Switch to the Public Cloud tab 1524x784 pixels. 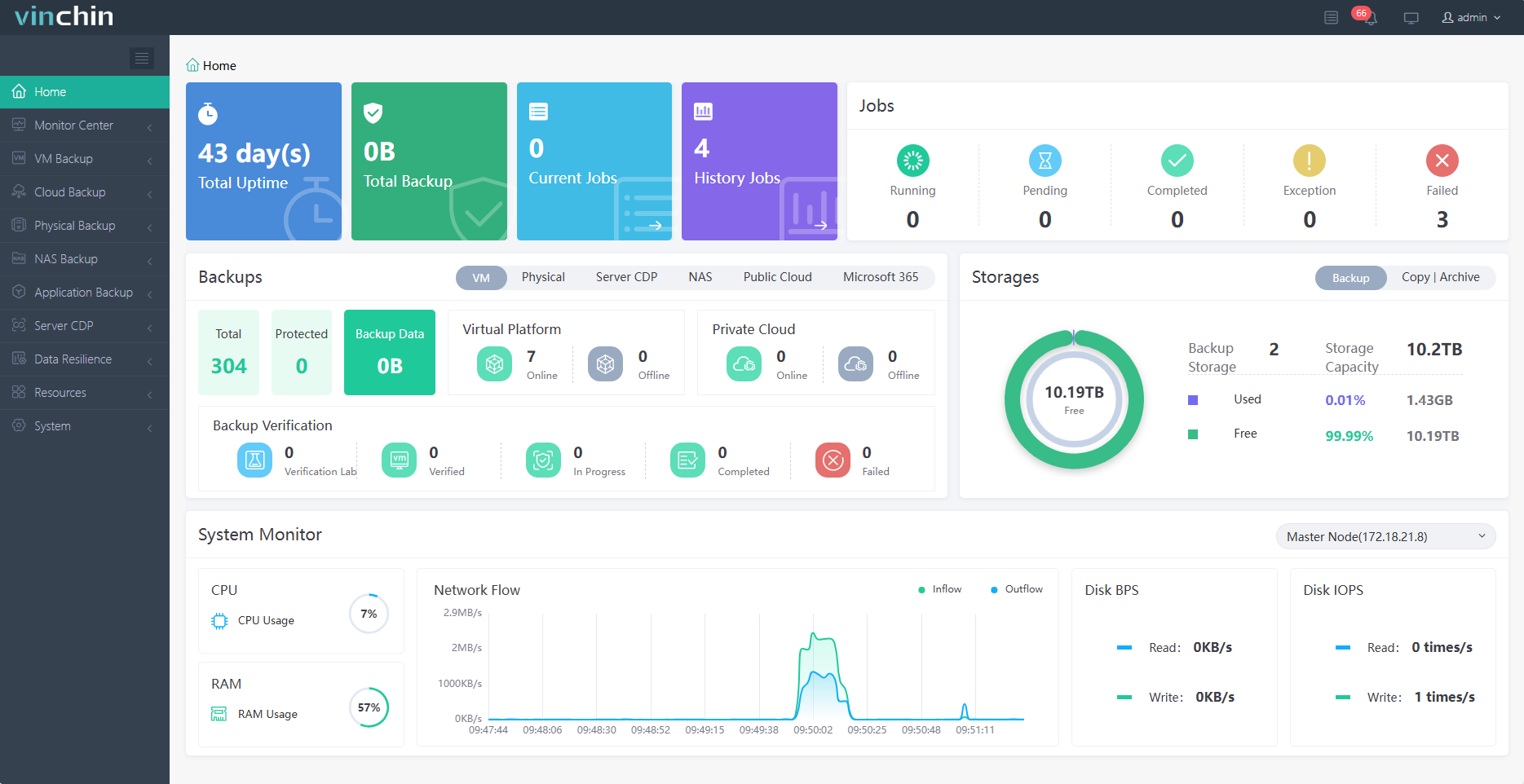pyautogui.click(x=778, y=277)
